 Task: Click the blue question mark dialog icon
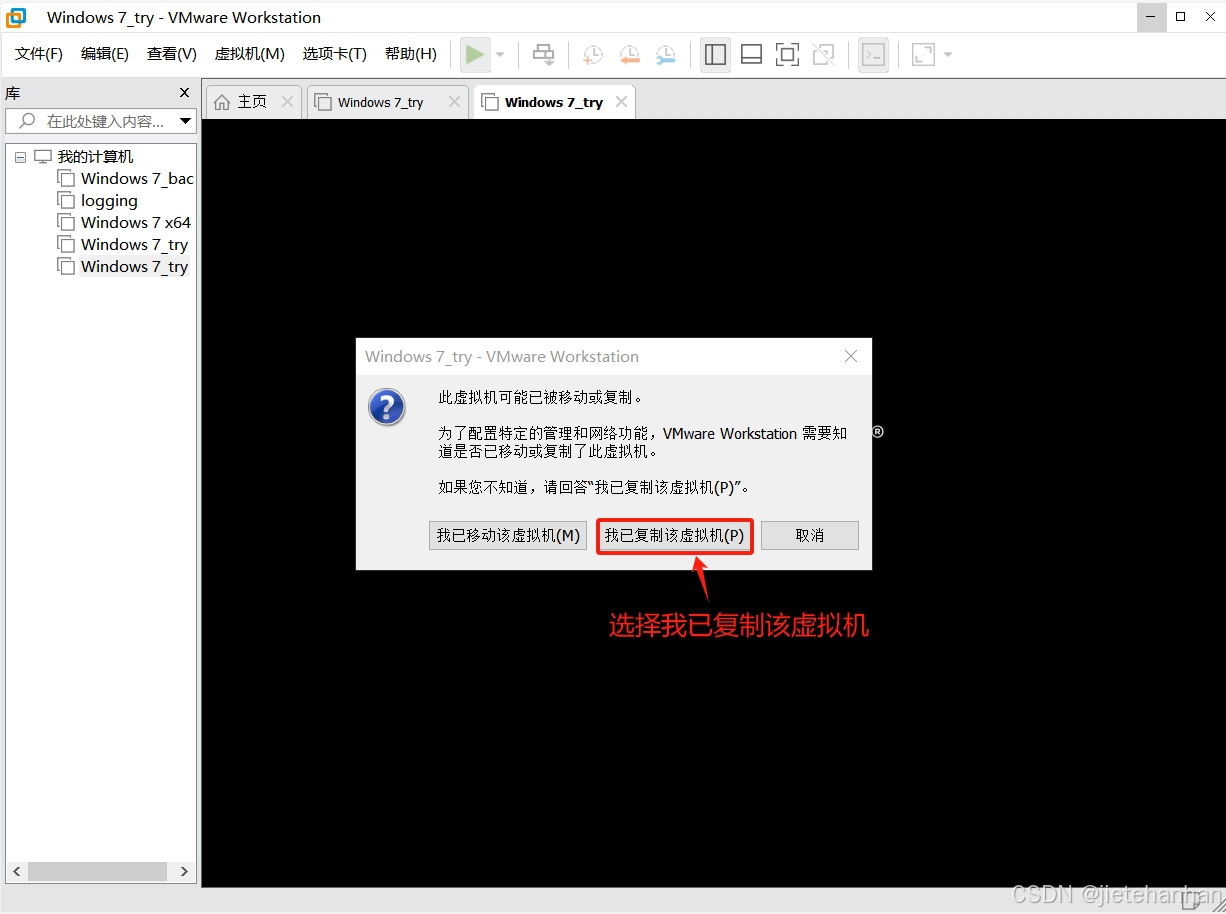pyautogui.click(x=387, y=408)
